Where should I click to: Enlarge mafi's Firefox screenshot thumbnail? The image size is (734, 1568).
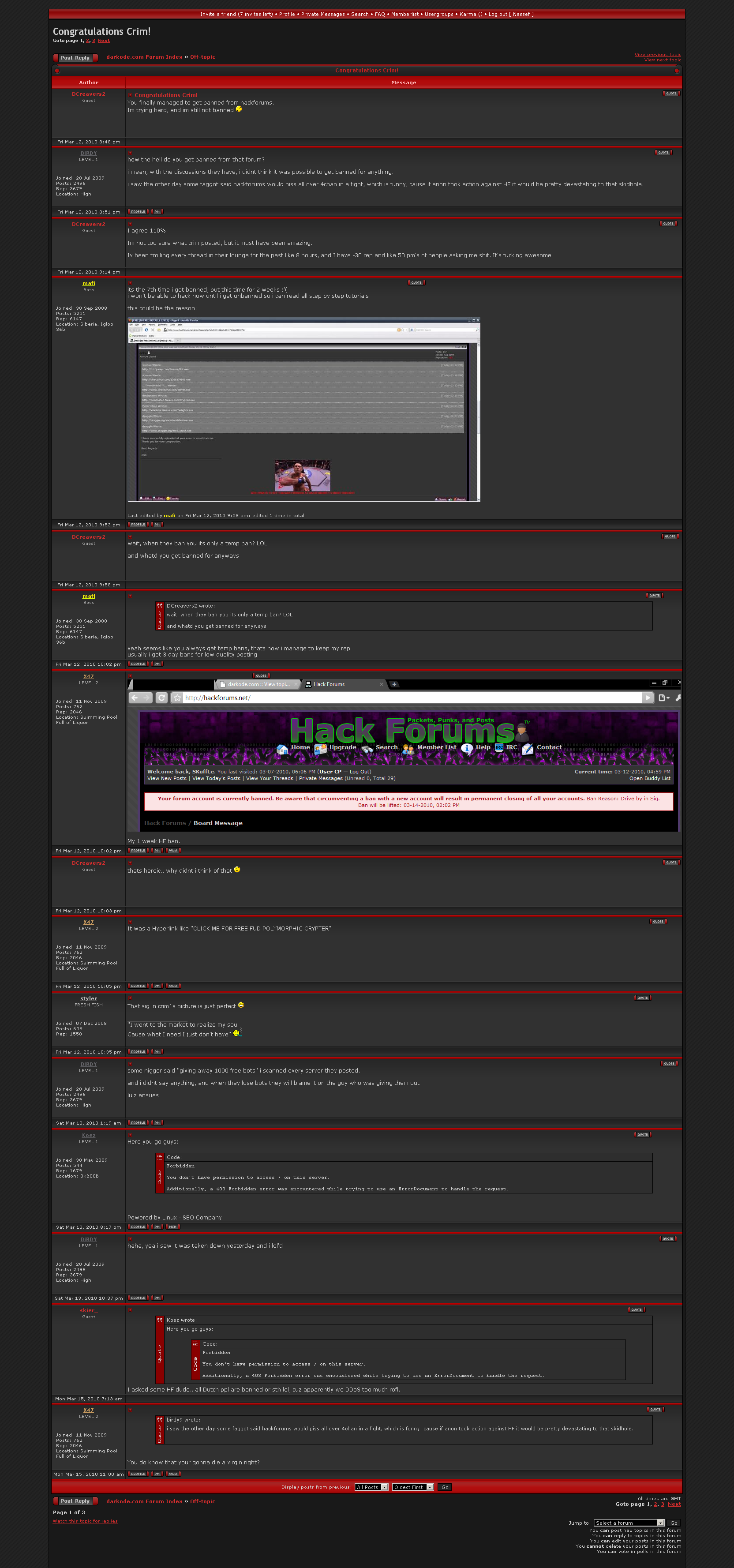[x=304, y=410]
